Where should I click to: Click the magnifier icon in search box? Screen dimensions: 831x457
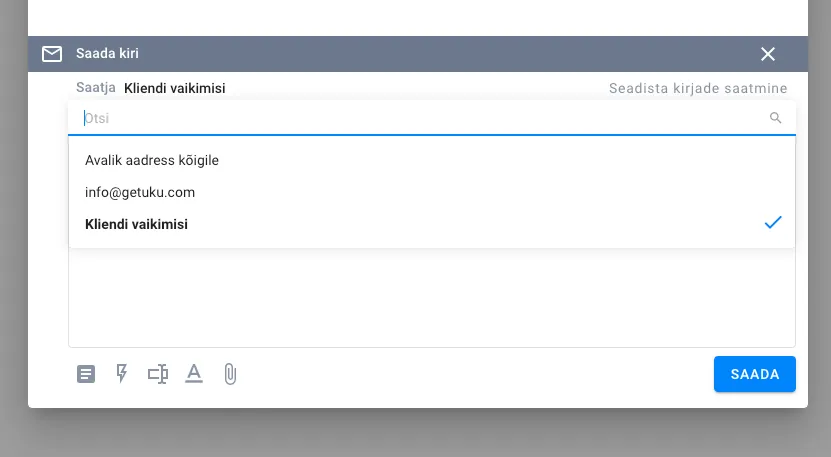(775, 118)
